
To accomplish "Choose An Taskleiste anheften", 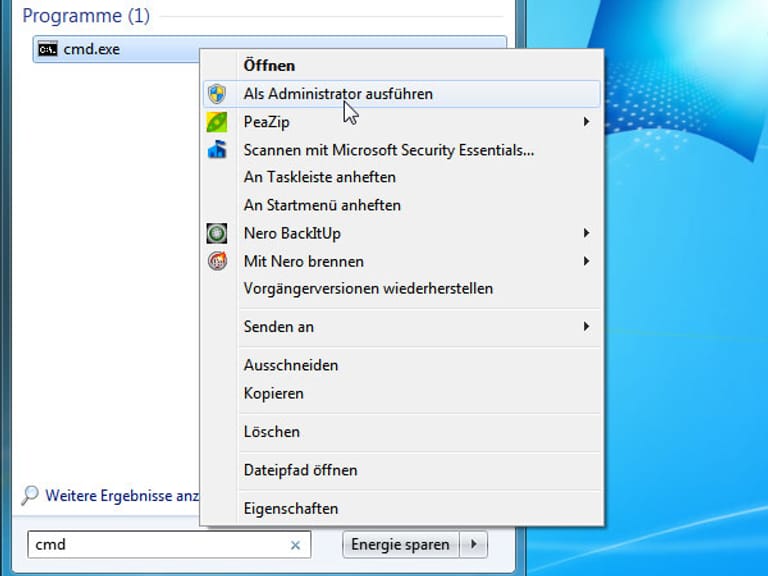I will click(x=319, y=177).
